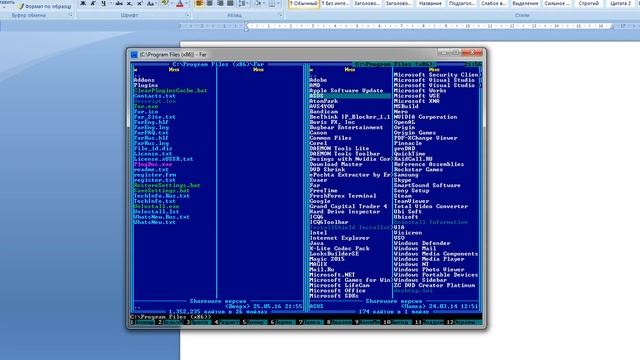This screenshot has height=360, width=640.
Task: Expand the underline style dropdown arrow
Action: click(x=111, y=3)
